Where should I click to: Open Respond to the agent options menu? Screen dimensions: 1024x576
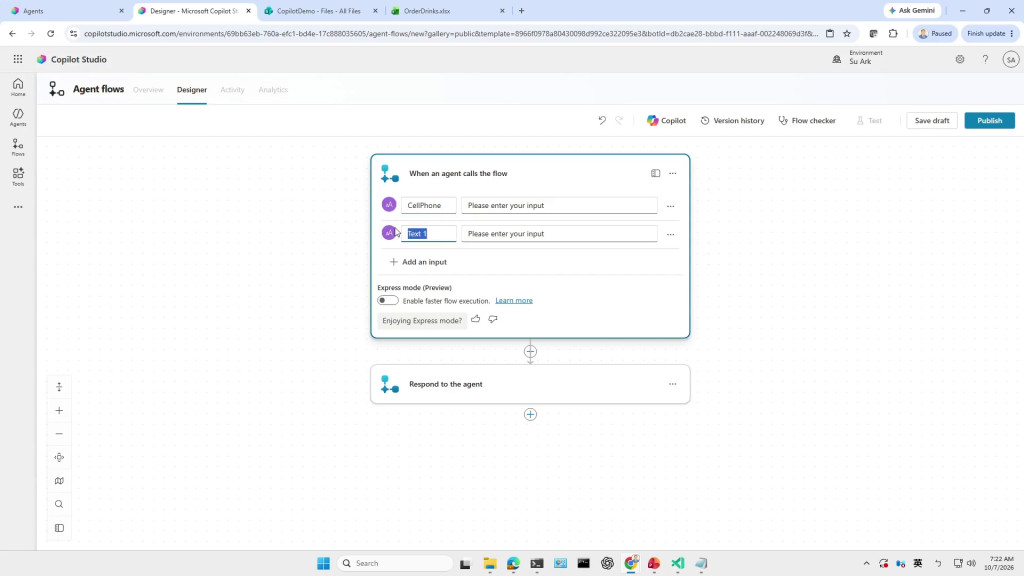tap(673, 384)
